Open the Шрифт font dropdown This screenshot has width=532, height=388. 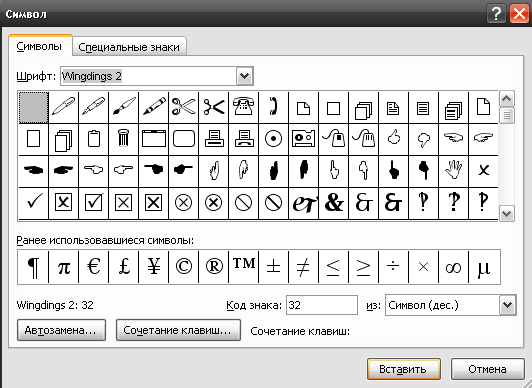244,76
